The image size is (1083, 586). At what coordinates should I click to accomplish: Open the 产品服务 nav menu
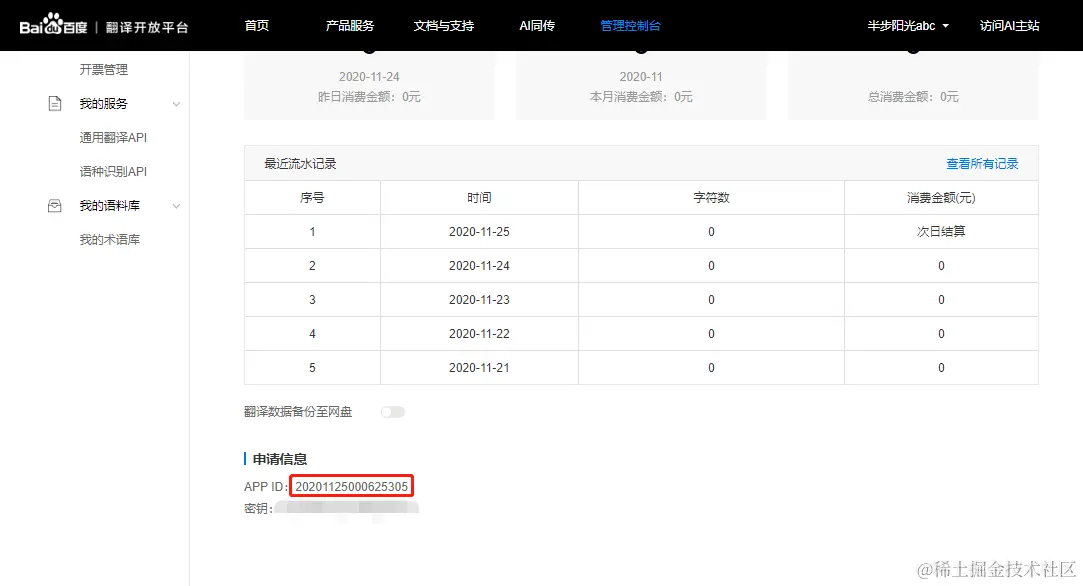349,26
